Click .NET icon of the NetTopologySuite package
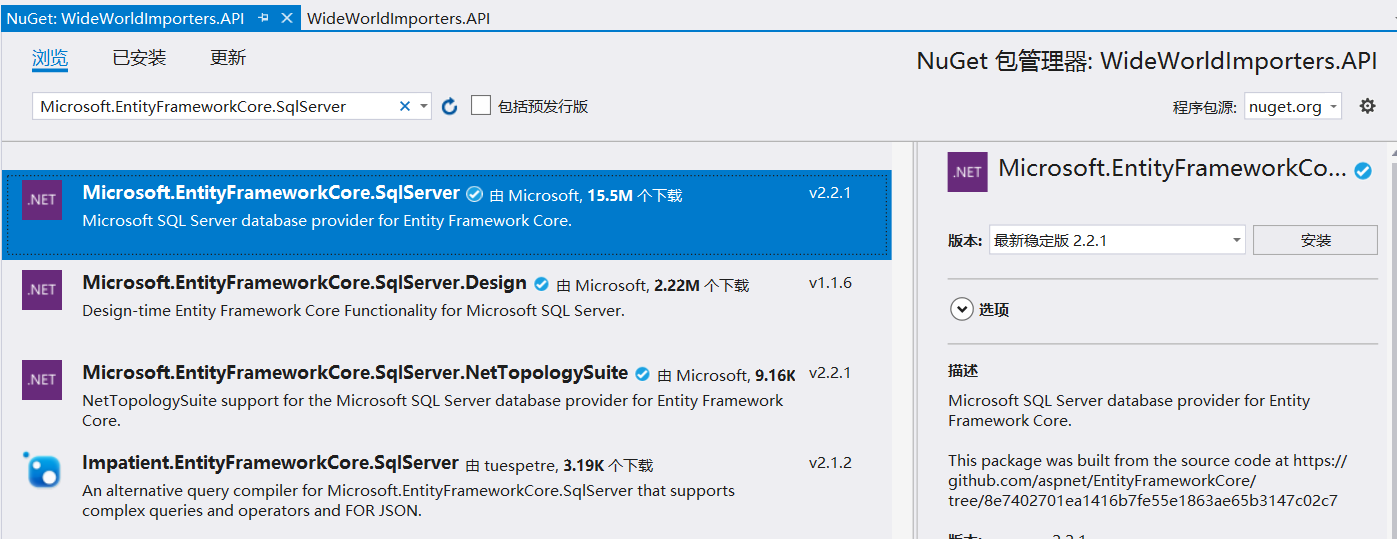This screenshot has height=539, width=1397. (42, 380)
